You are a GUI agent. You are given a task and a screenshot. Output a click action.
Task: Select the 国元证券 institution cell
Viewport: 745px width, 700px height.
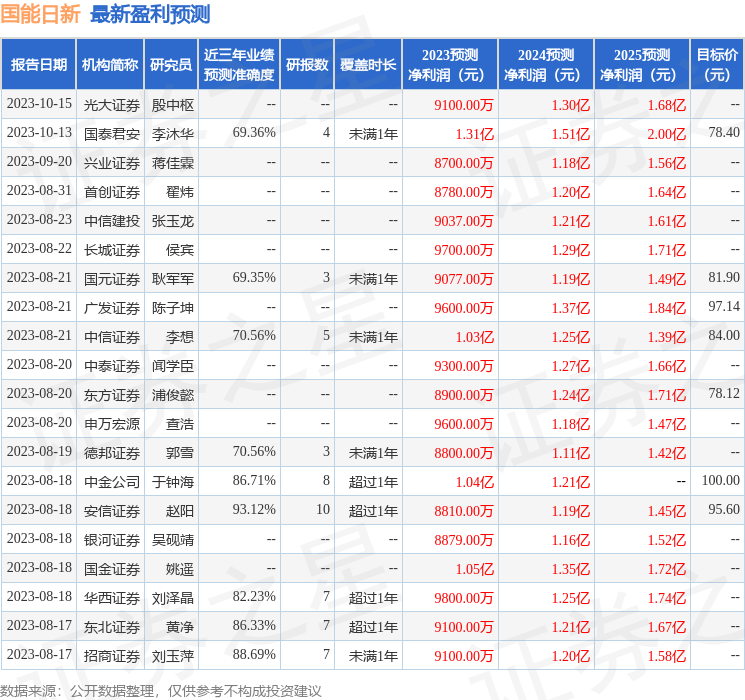tap(112, 279)
